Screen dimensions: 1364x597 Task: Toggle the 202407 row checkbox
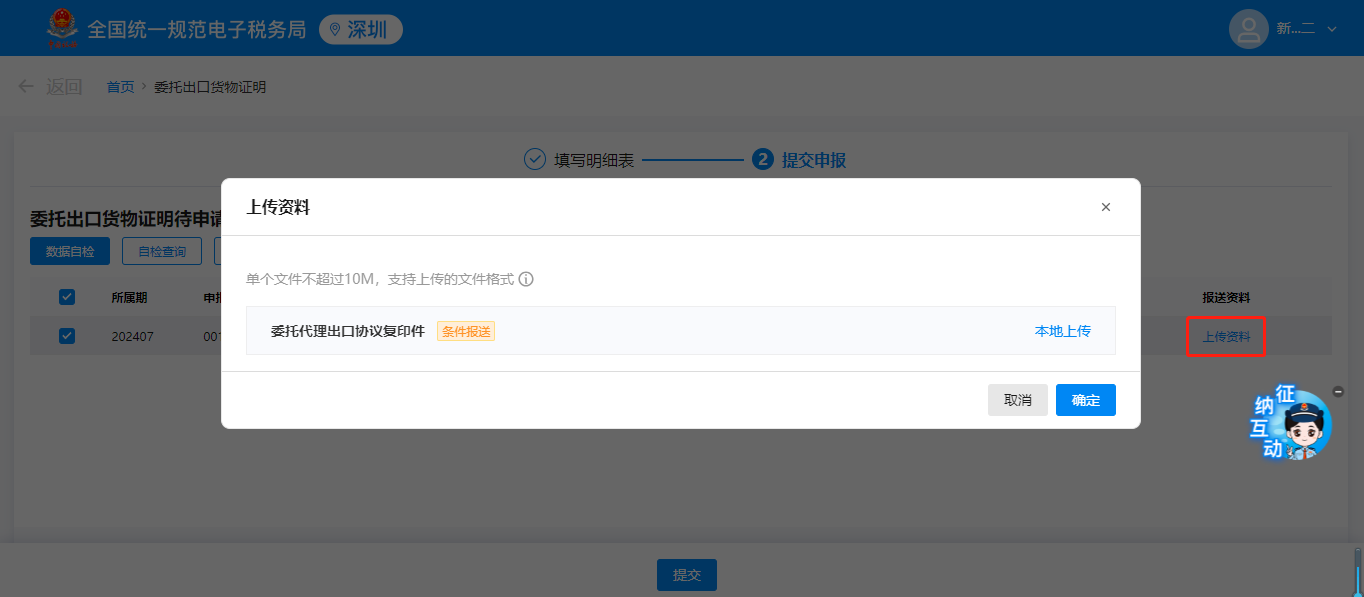click(67, 336)
